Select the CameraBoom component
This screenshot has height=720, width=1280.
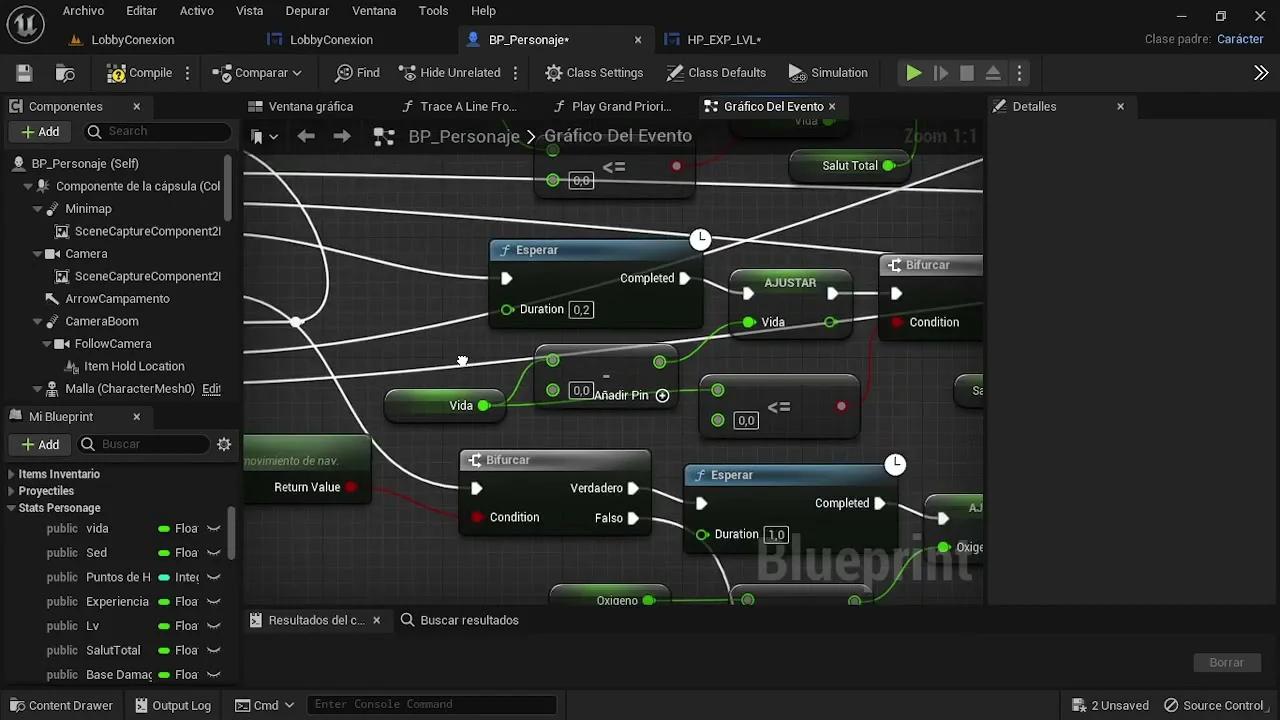coord(101,322)
